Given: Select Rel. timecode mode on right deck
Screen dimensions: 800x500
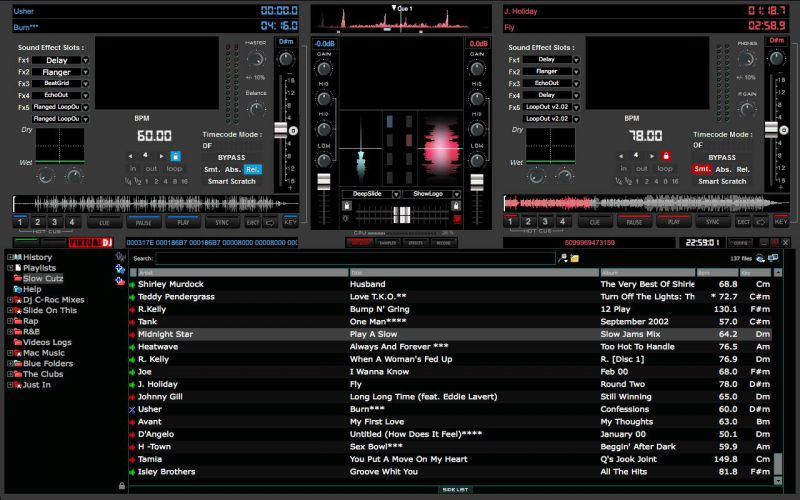Looking at the screenshot, I should [x=743, y=169].
